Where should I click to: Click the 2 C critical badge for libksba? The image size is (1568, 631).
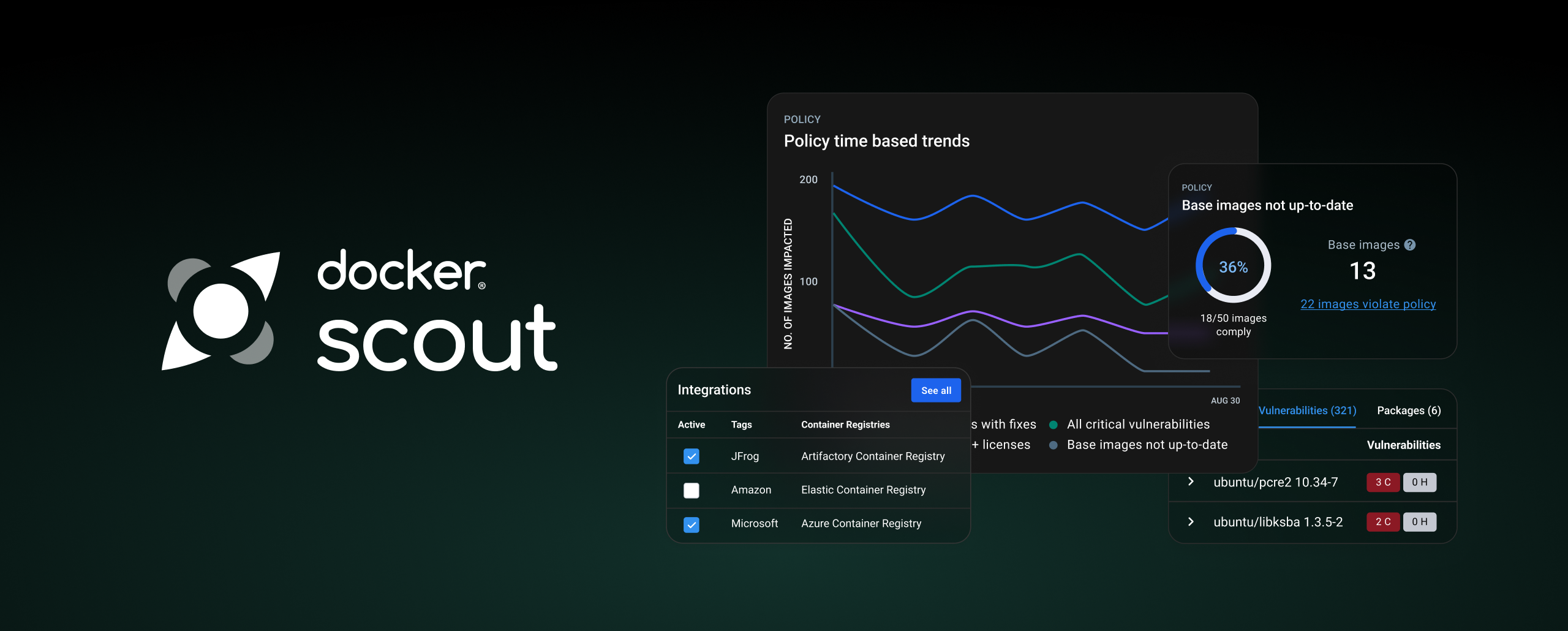click(1382, 522)
